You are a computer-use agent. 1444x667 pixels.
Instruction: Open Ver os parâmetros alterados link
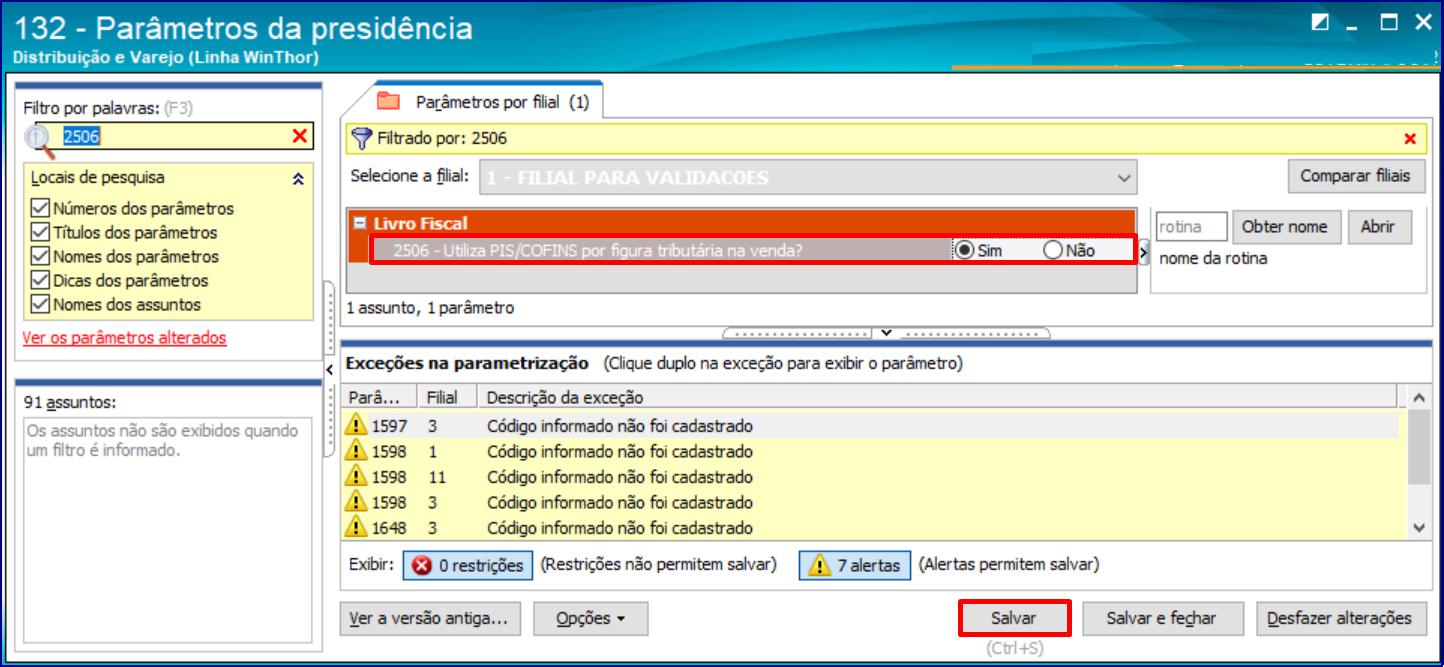tap(124, 338)
